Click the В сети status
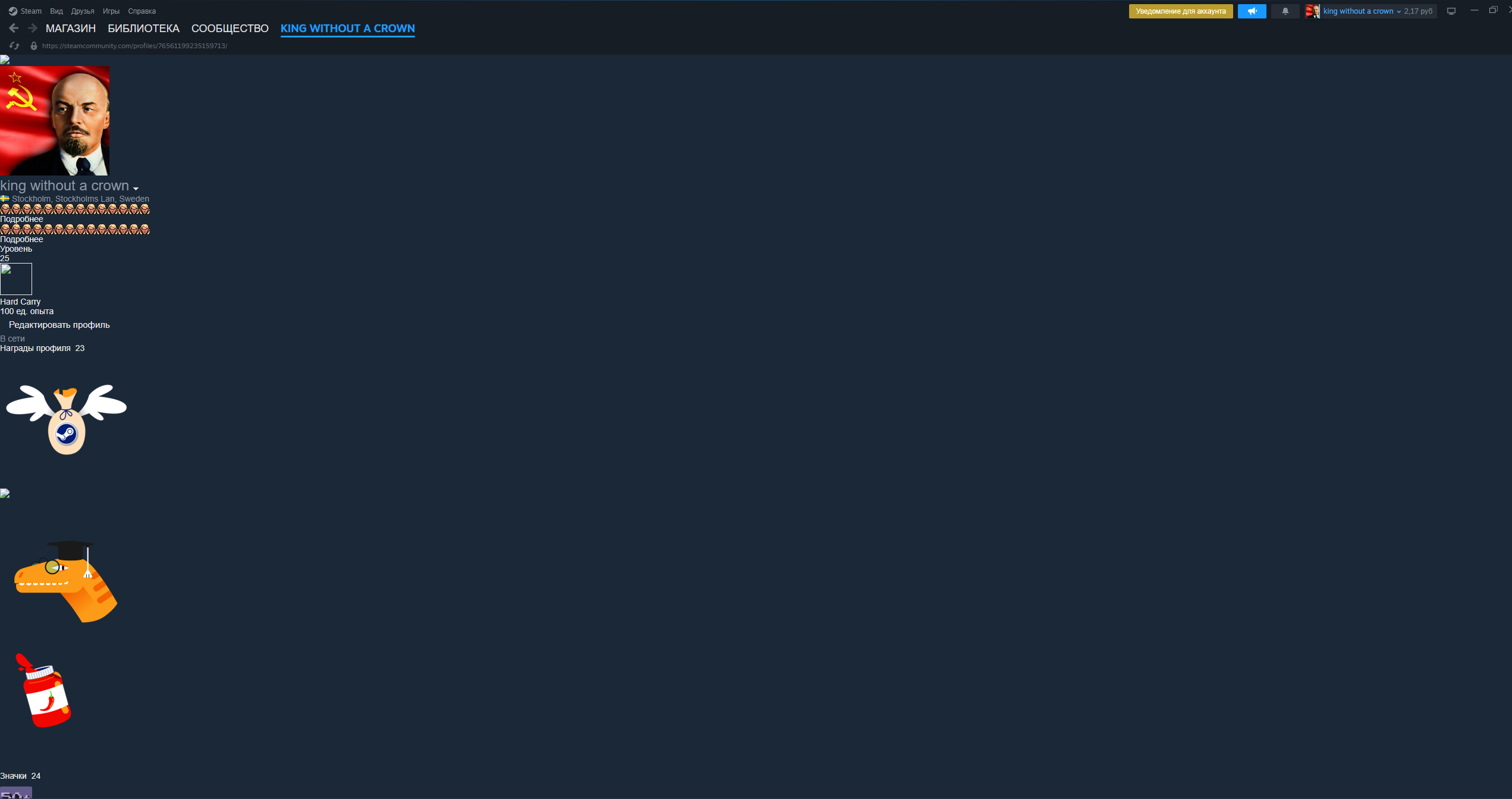This screenshot has height=799, width=1512. pos(12,339)
